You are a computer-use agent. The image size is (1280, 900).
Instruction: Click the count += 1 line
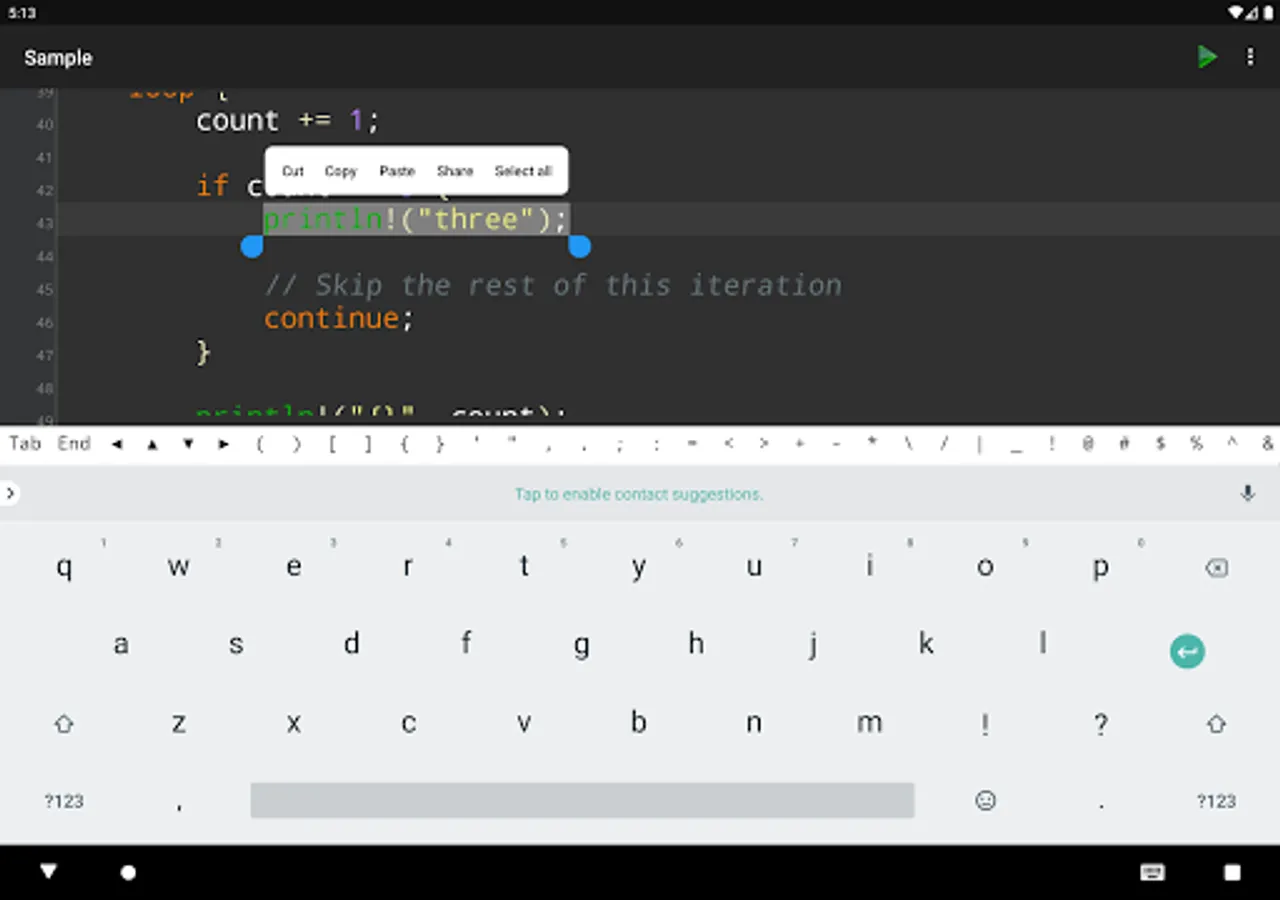[x=288, y=121]
